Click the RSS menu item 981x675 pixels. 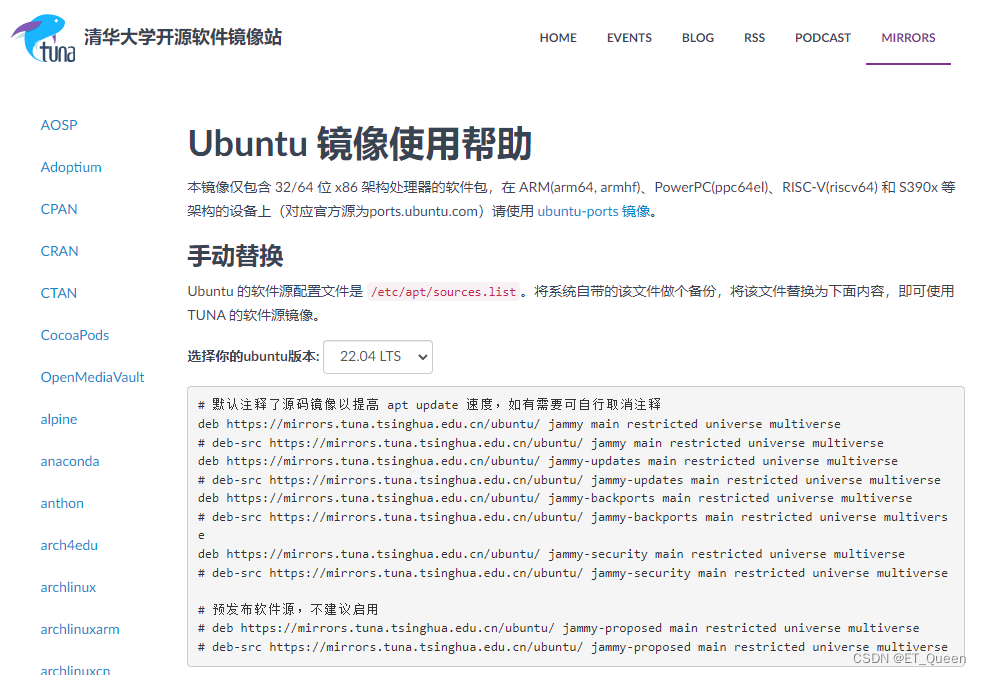[x=754, y=37]
